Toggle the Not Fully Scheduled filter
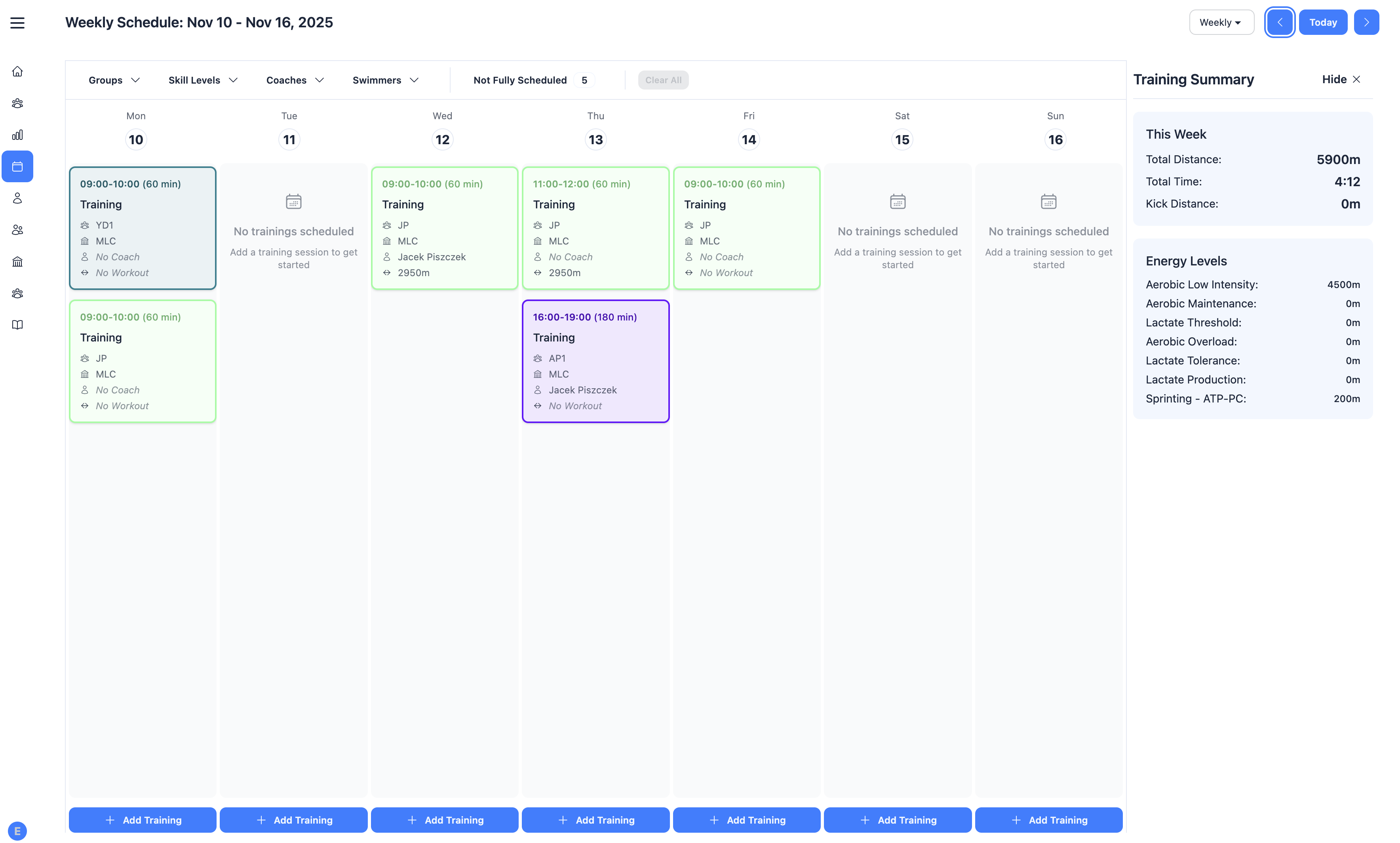 (530, 80)
